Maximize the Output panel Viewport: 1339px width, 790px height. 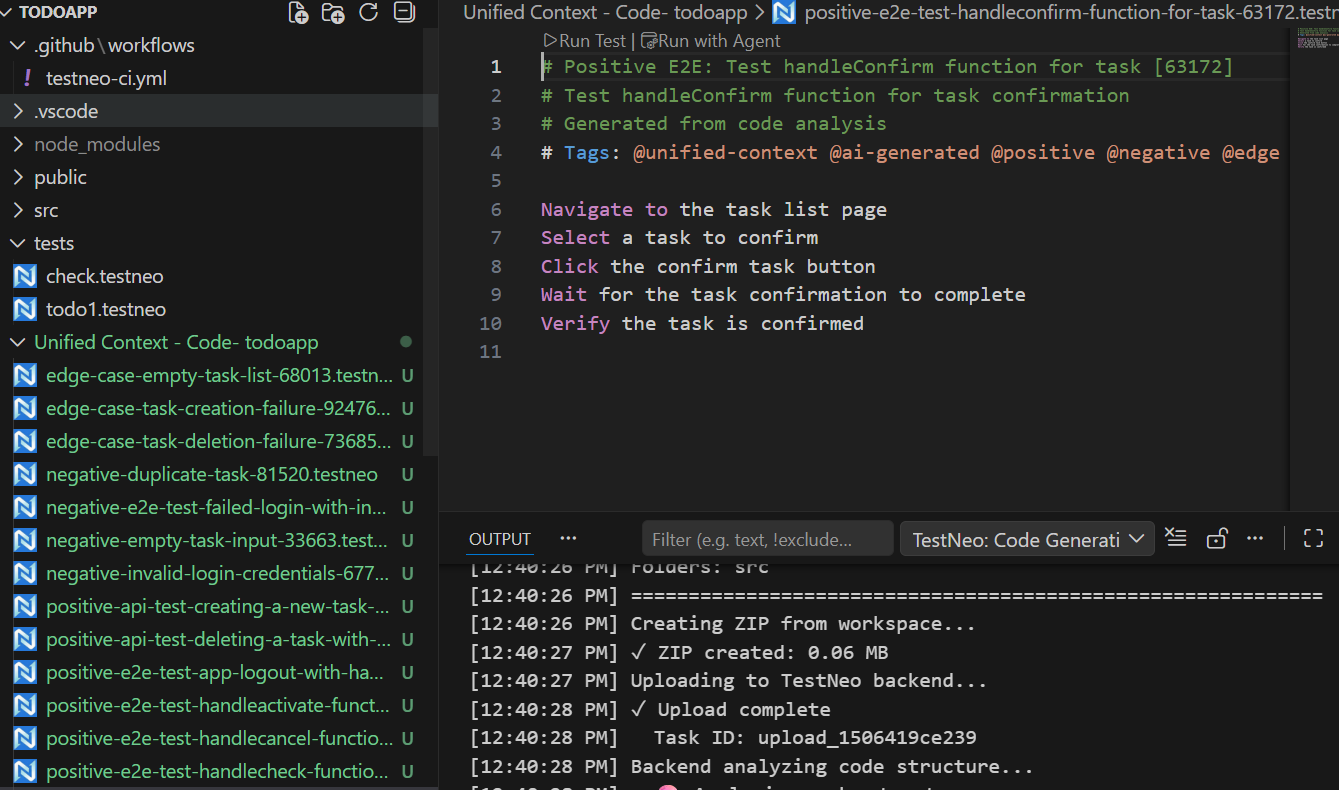pos(1313,537)
